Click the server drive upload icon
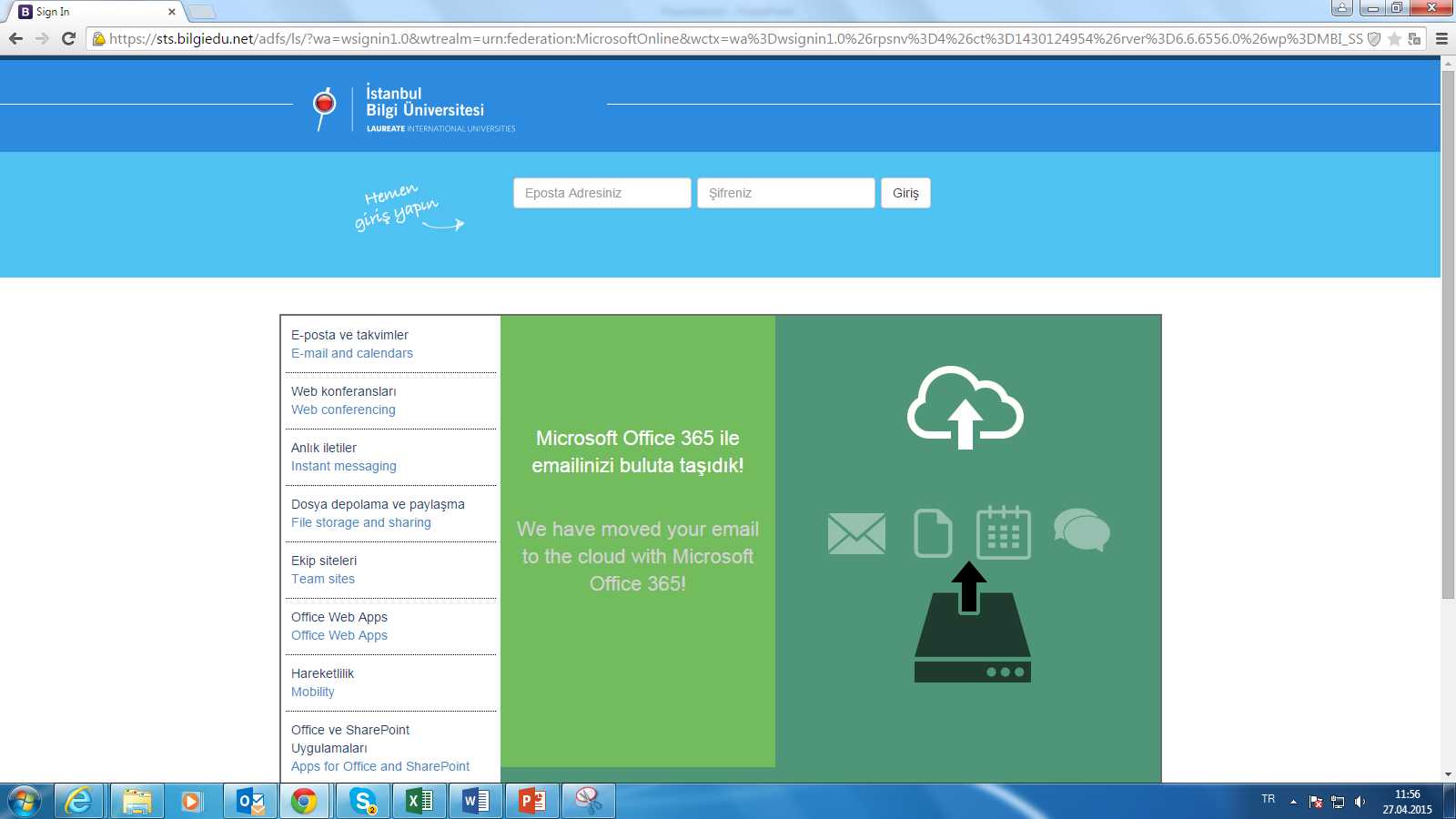Screen dimensions: 1456x819 972,623
